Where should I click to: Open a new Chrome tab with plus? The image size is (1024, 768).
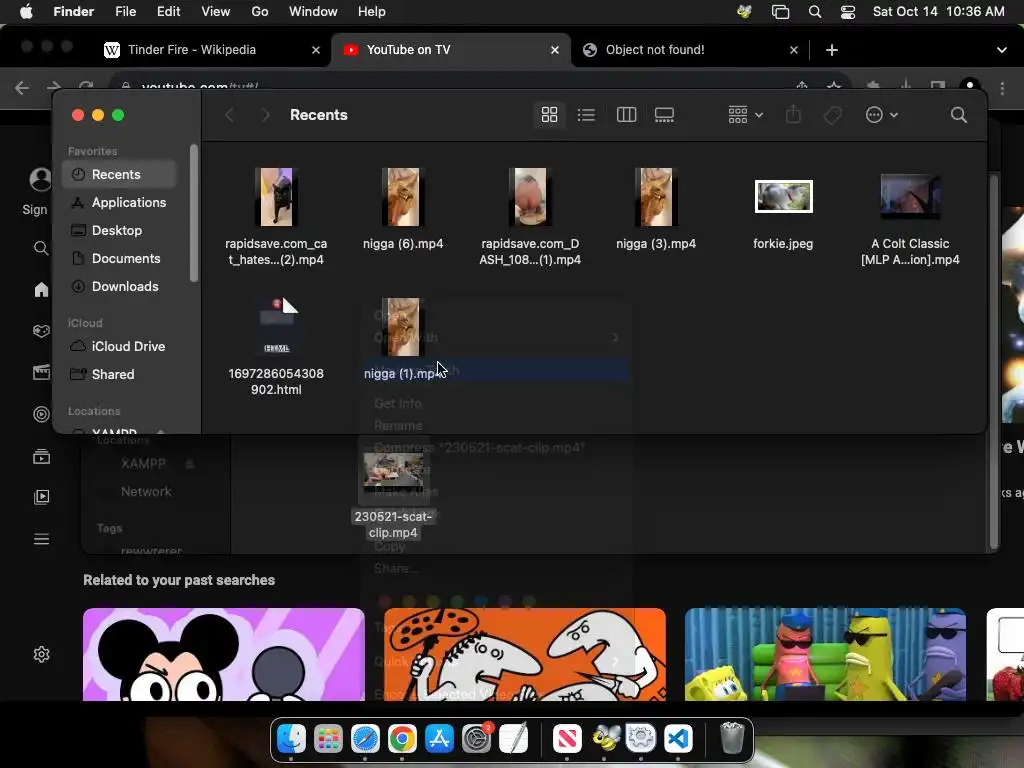[831, 50]
